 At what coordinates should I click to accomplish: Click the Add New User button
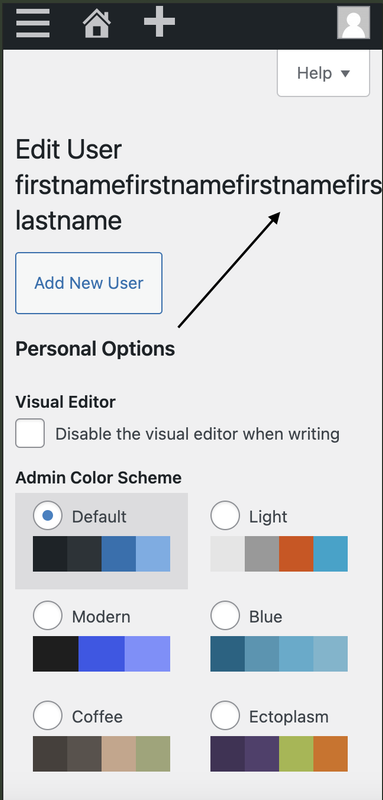[89, 283]
